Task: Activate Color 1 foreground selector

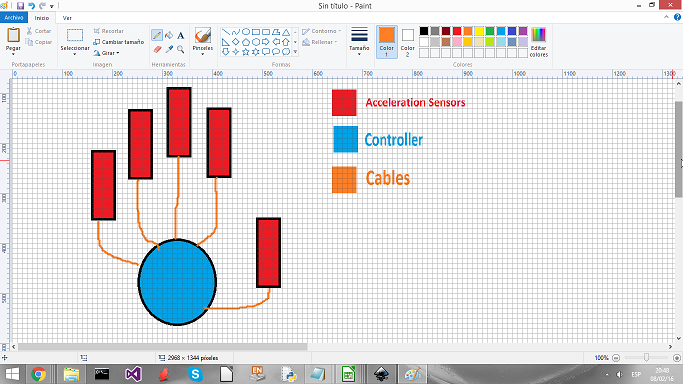Action: point(387,42)
